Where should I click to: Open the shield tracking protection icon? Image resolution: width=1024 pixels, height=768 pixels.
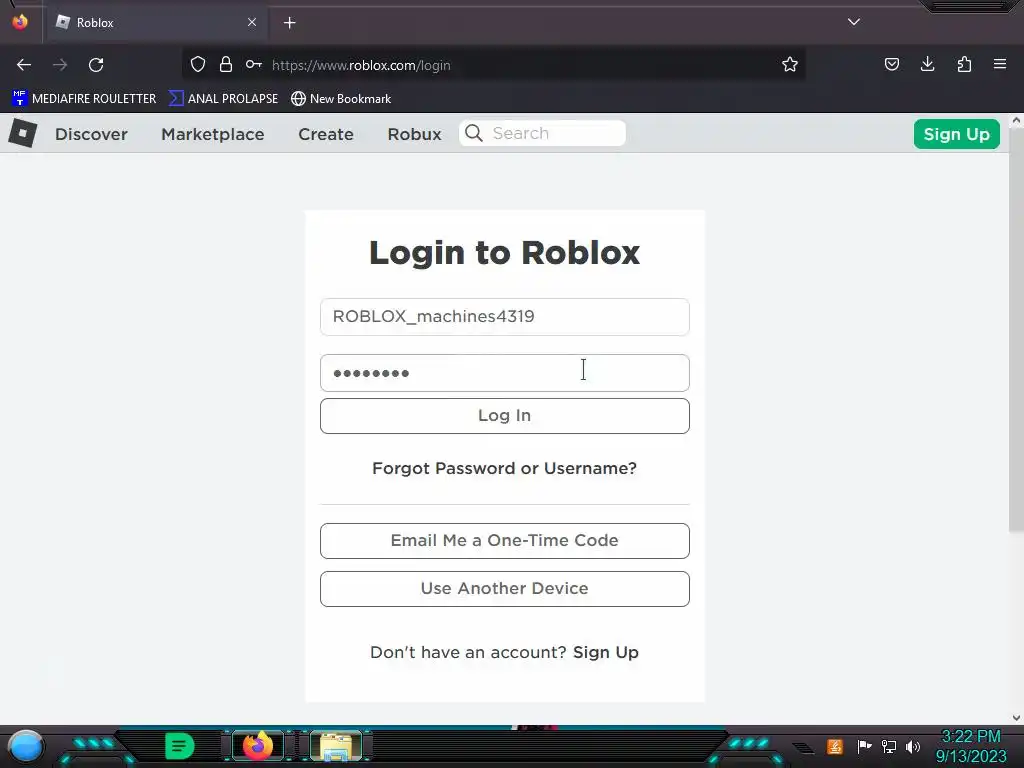pyautogui.click(x=198, y=64)
